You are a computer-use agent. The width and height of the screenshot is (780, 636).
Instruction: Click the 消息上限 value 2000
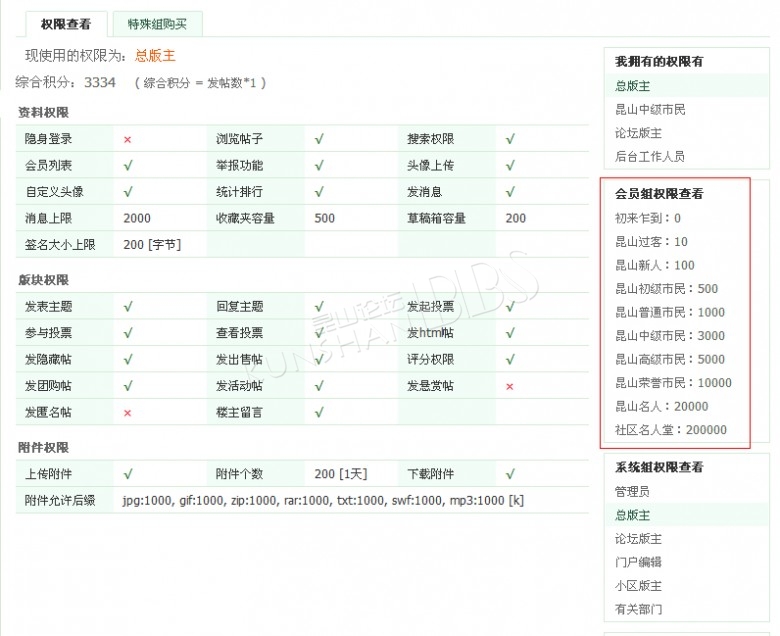[x=137, y=218]
